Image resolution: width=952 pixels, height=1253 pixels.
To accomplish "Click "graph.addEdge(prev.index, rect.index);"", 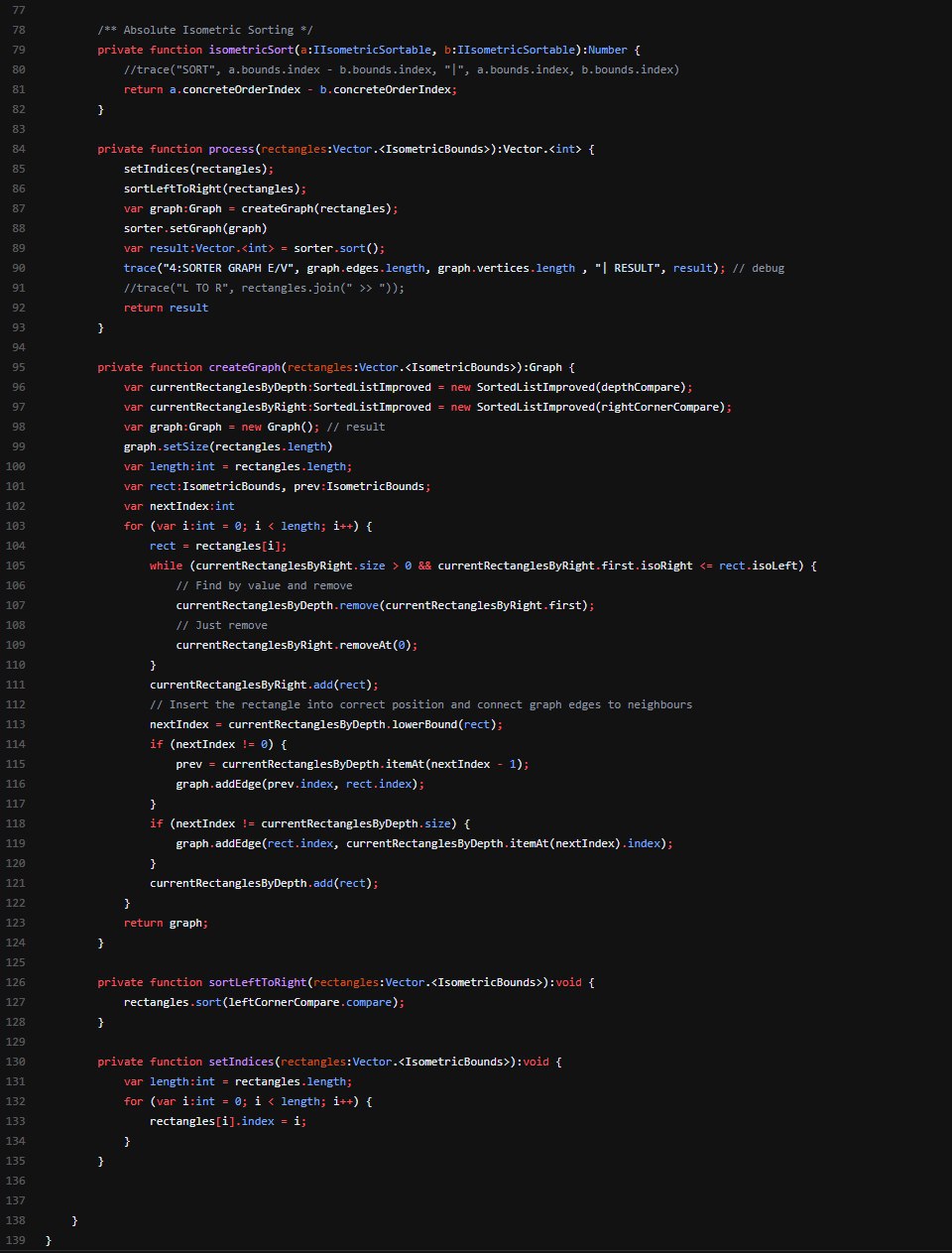I will coord(299,784).
